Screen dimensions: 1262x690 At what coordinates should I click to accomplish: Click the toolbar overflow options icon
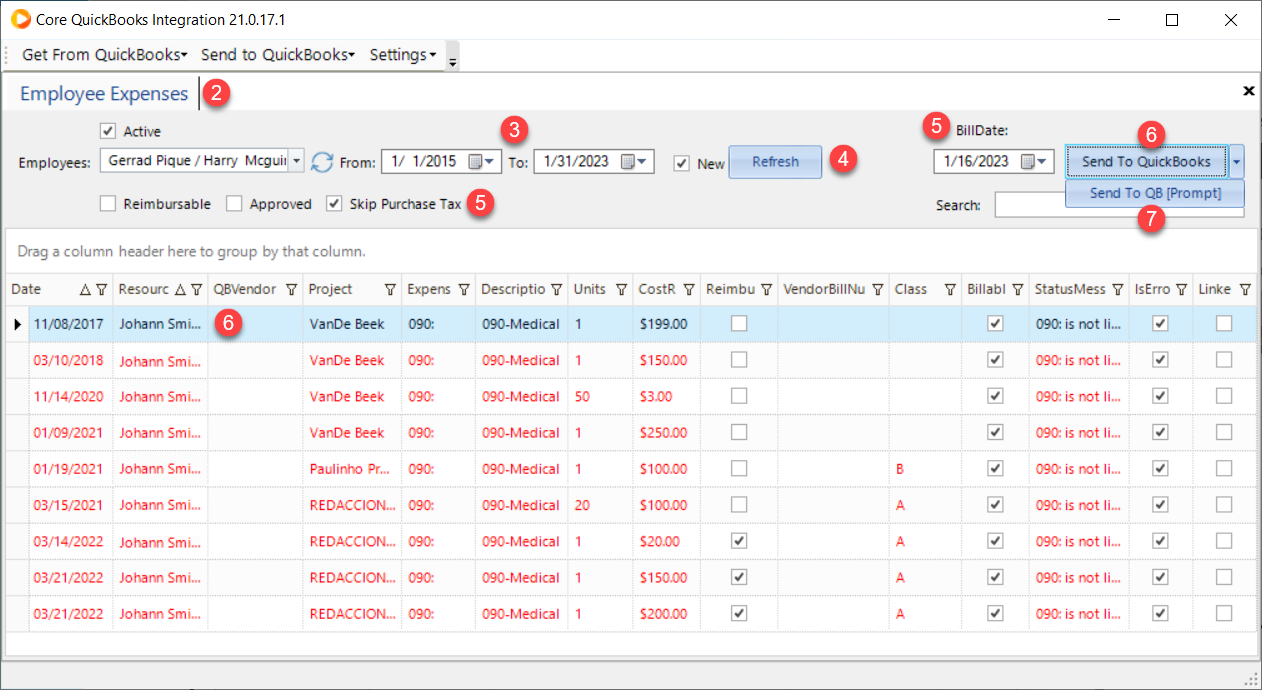tap(452, 59)
